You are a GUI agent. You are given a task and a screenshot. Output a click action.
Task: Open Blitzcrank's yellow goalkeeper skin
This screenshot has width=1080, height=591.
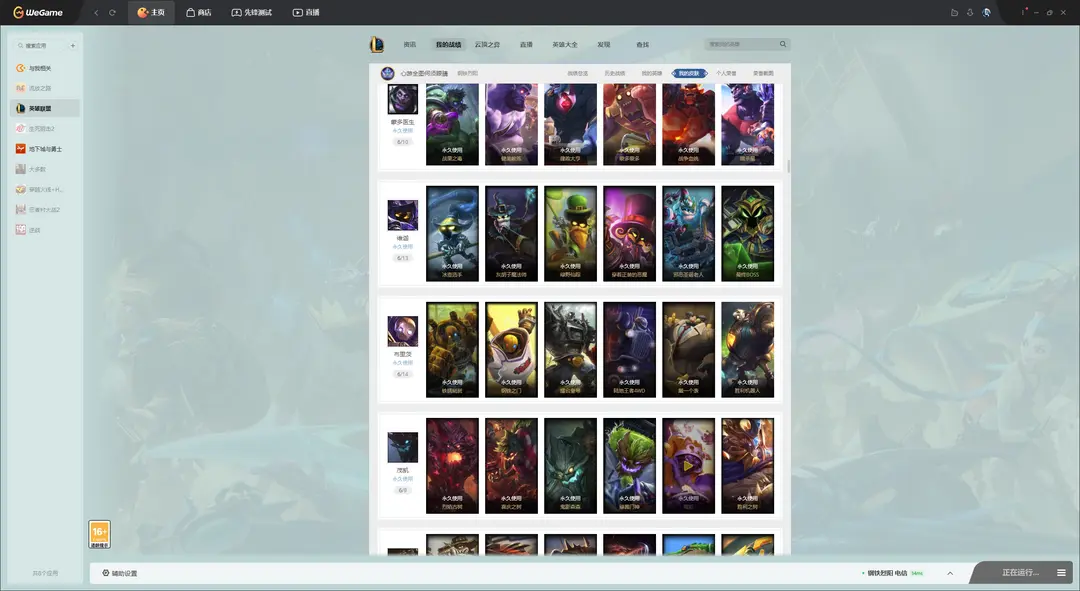(x=511, y=349)
